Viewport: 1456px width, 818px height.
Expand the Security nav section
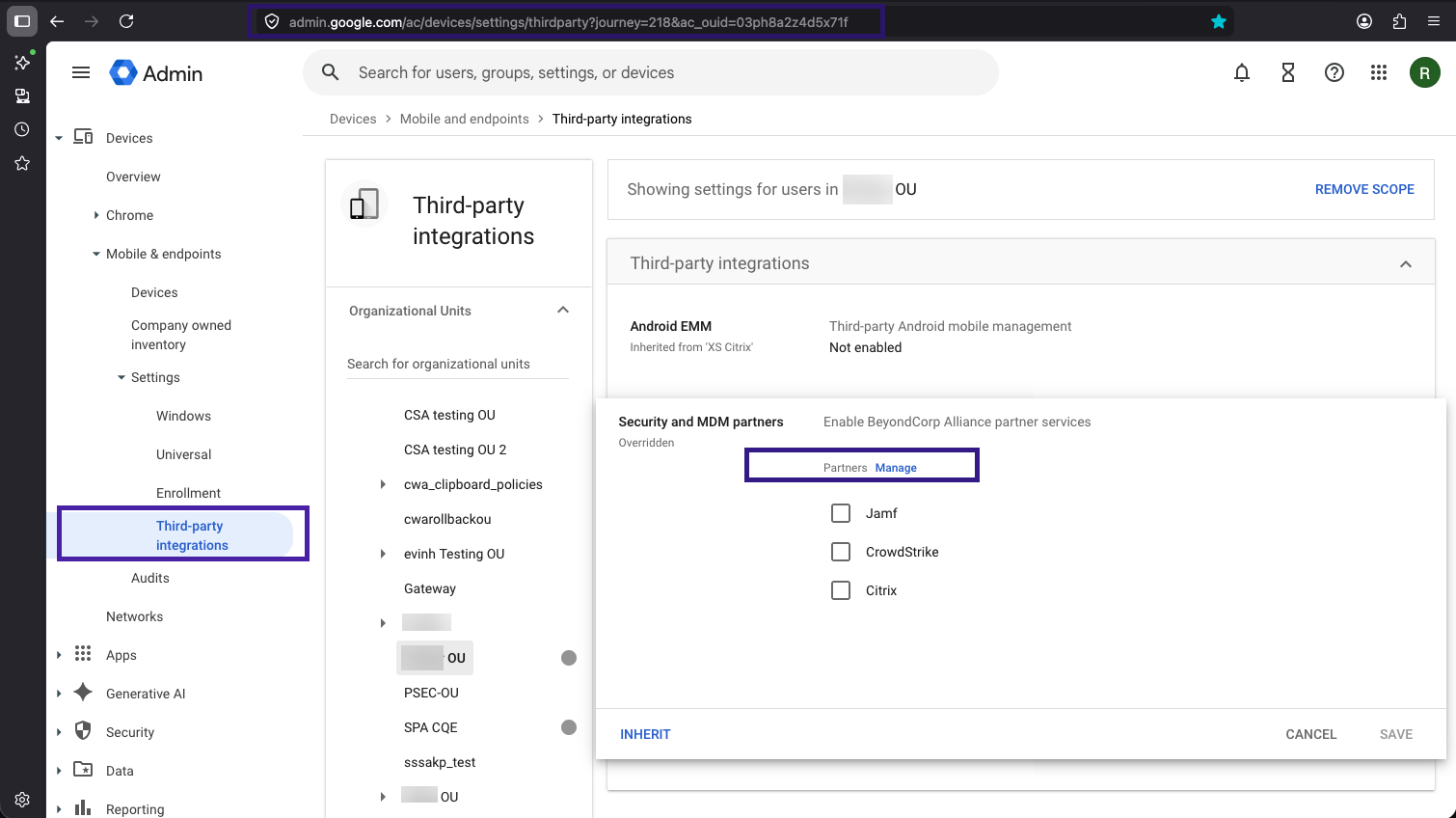[x=59, y=732]
